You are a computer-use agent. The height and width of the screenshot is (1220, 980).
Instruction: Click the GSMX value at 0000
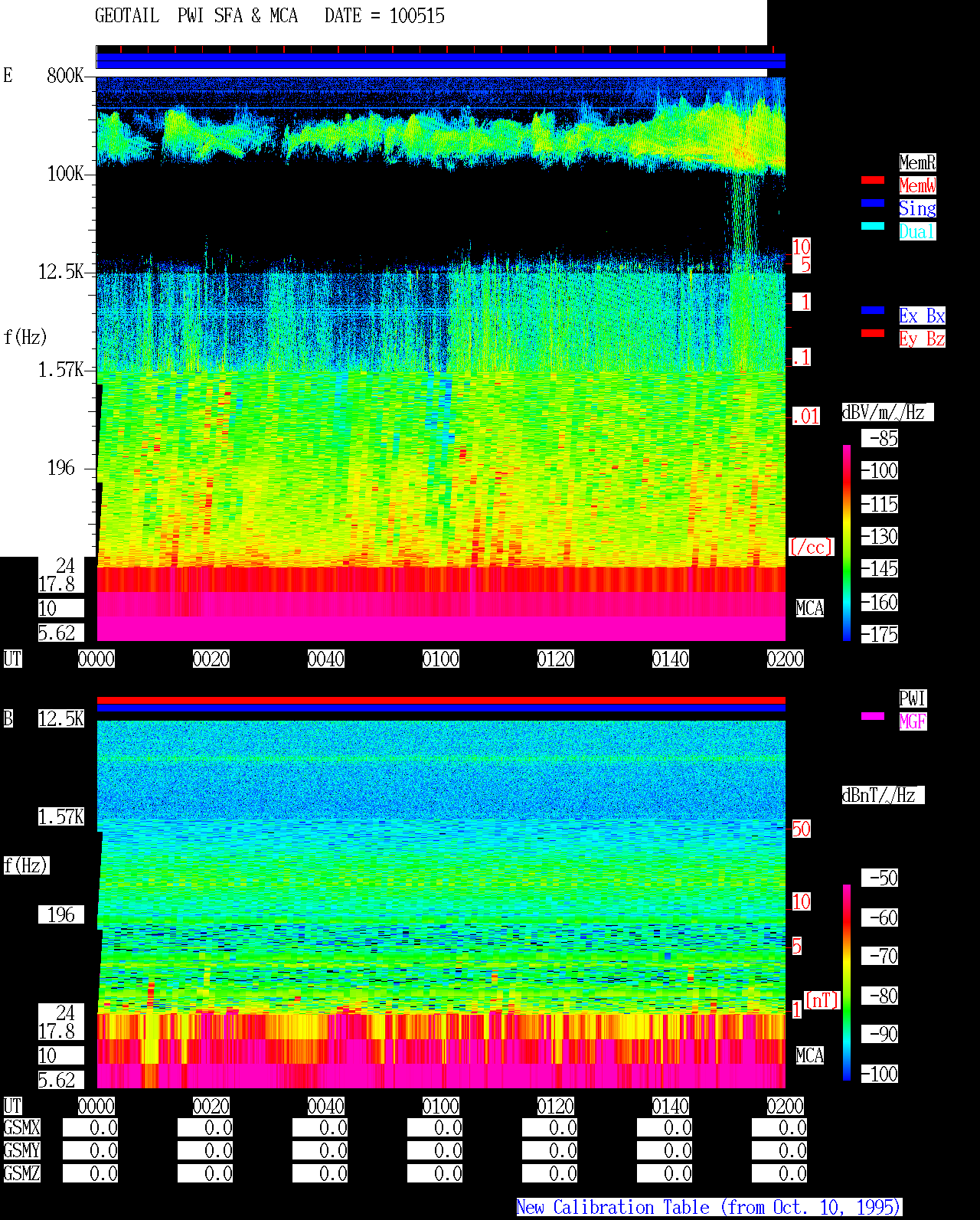coord(90,1127)
